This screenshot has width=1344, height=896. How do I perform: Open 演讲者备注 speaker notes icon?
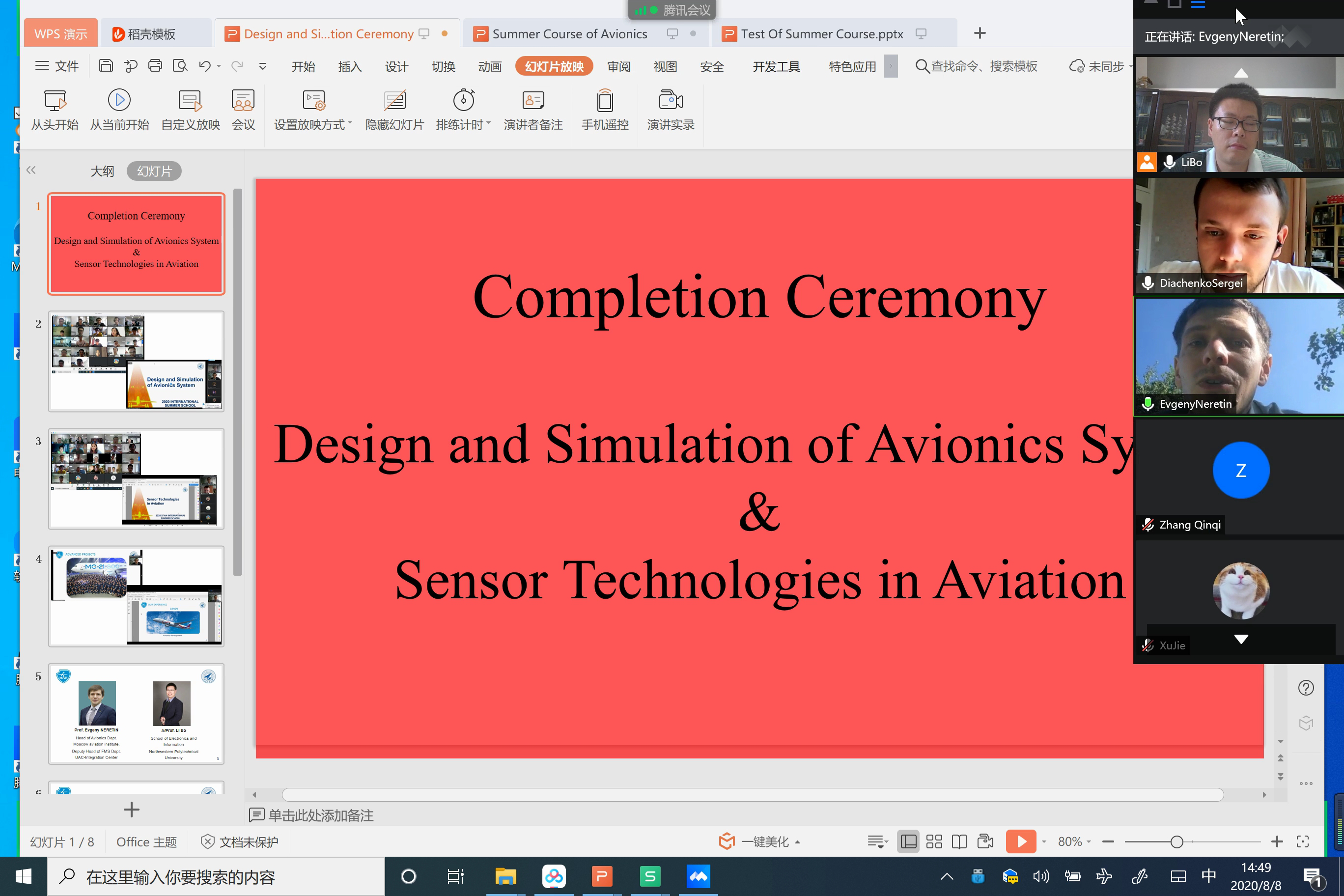(x=532, y=101)
